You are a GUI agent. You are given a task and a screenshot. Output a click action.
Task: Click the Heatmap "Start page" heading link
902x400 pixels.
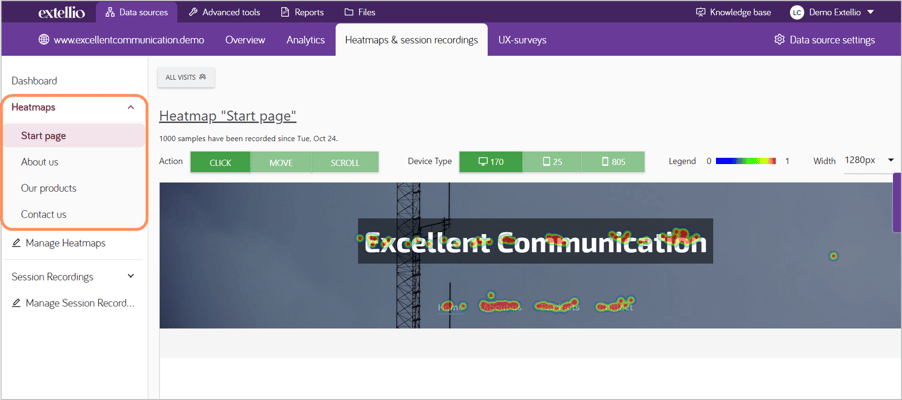click(x=228, y=116)
